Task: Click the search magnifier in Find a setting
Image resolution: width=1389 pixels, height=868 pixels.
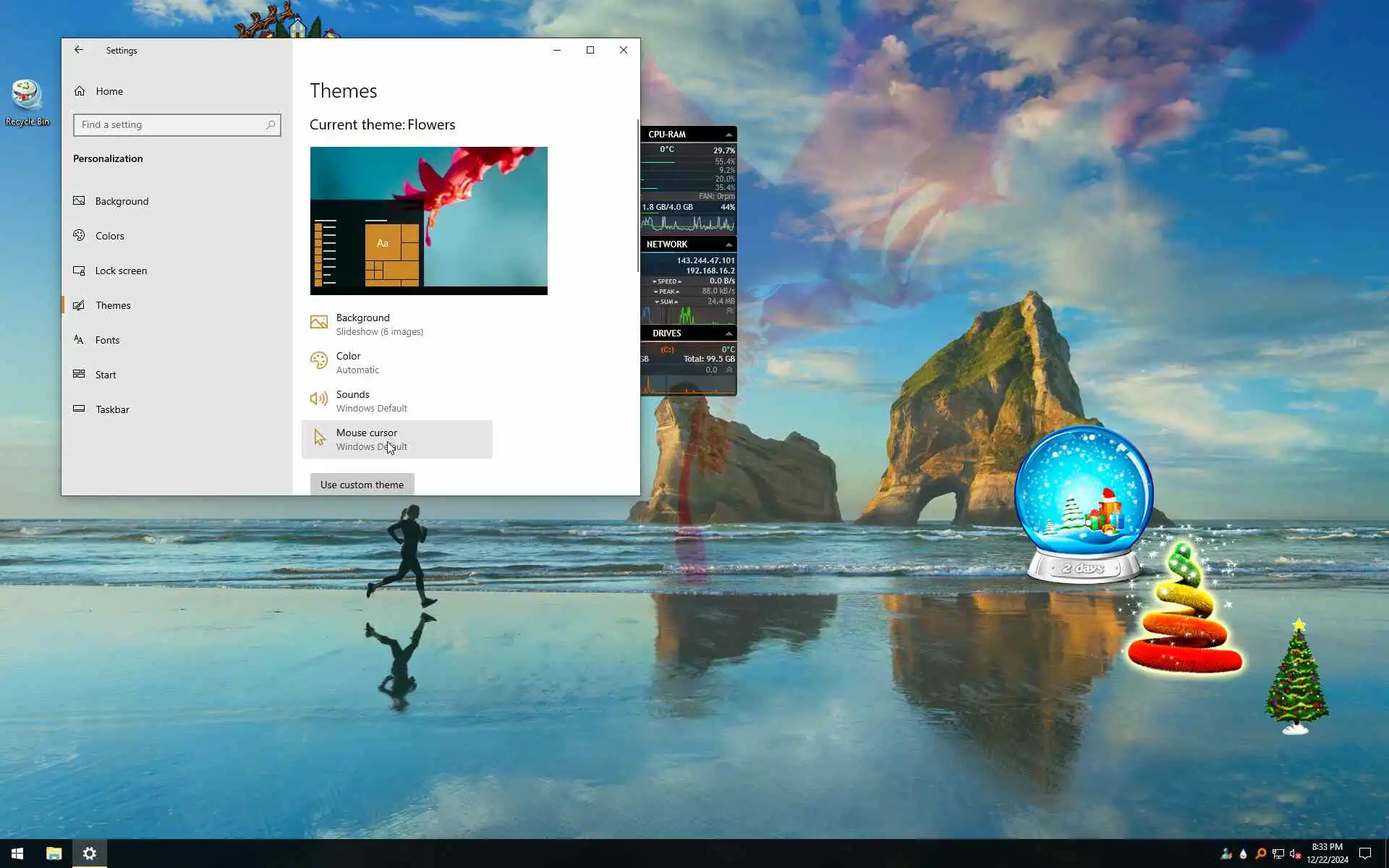Action: coord(271,124)
